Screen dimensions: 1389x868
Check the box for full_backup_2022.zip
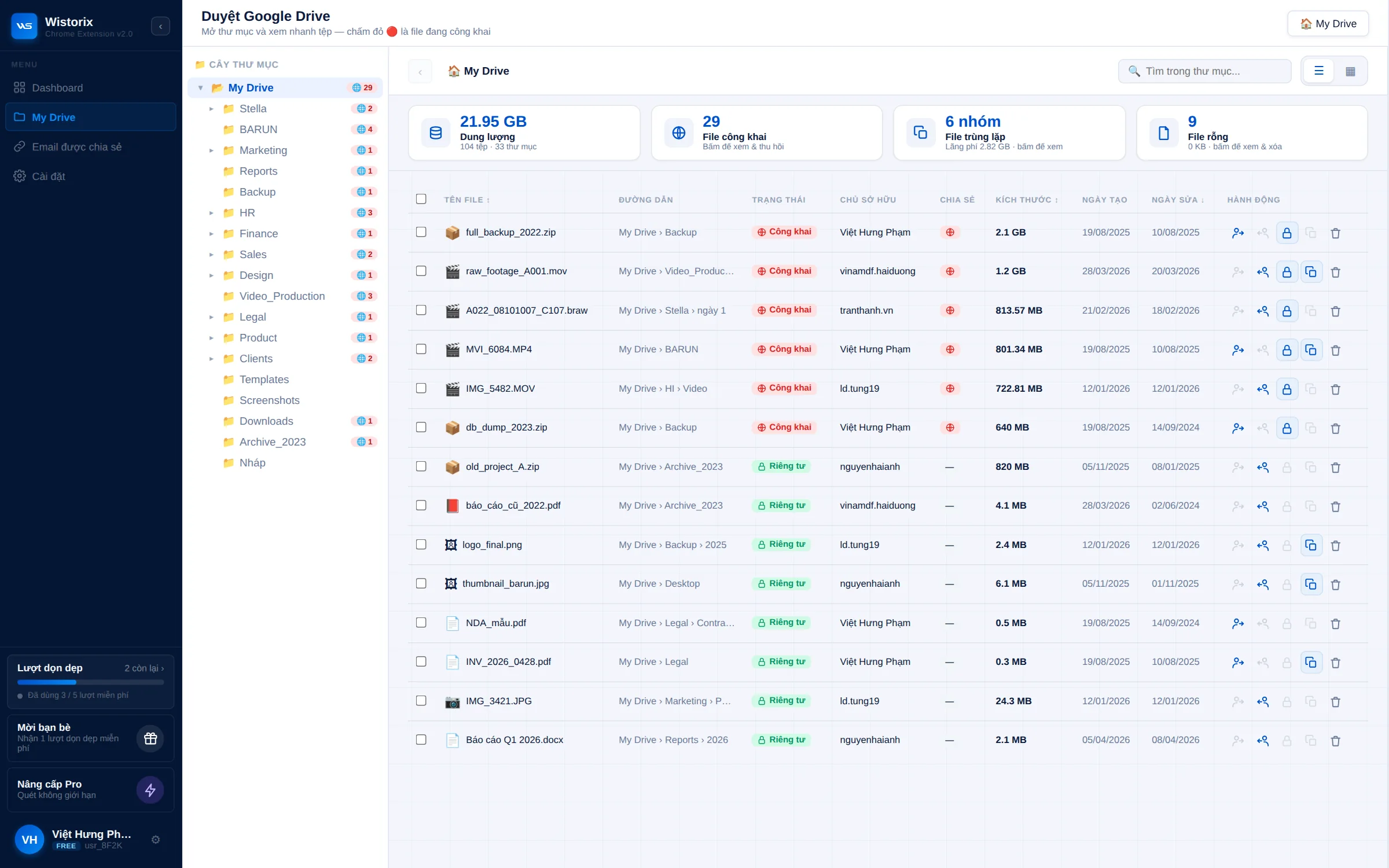tap(421, 232)
